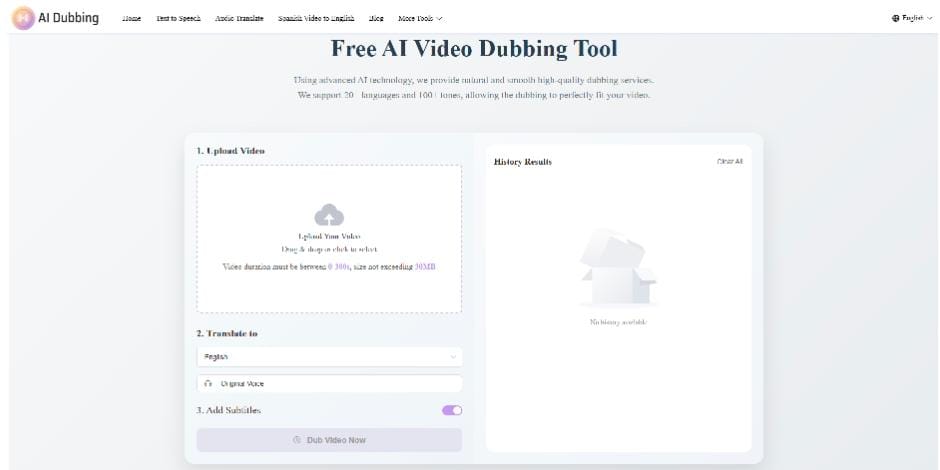The image size is (940, 470).
Task: Open the Spanish Video to English page
Action: click(x=315, y=18)
